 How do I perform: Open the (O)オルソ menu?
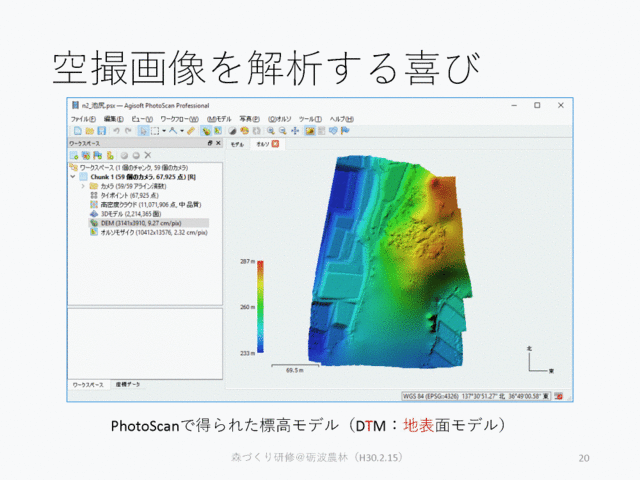(x=280, y=119)
